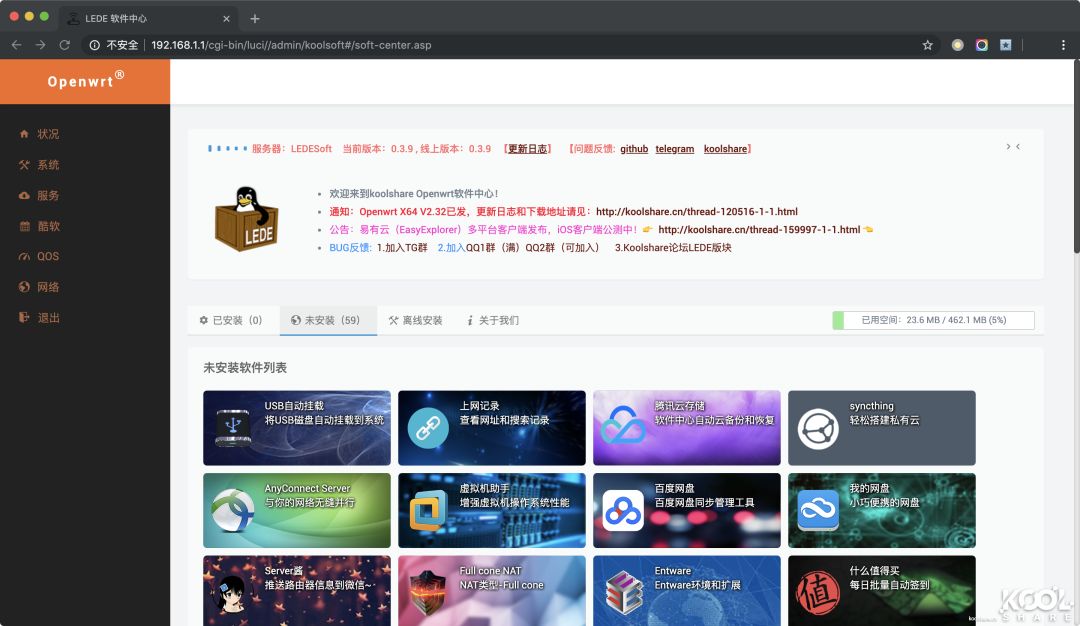Open the github feedback link
Viewport: 1080px width, 626px height.
point(634,148)
